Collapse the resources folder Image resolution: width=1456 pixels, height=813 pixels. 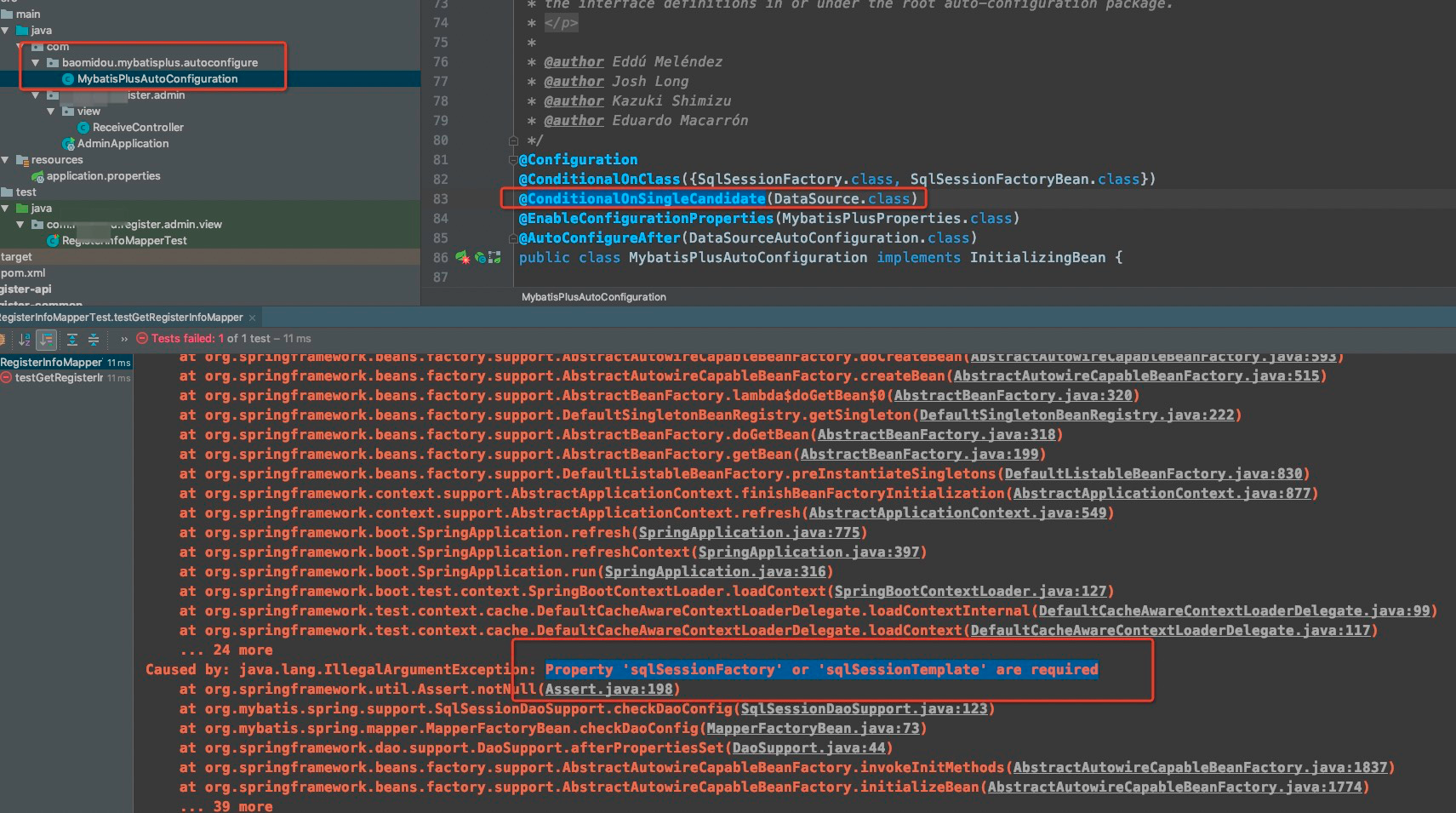(5, 159)
